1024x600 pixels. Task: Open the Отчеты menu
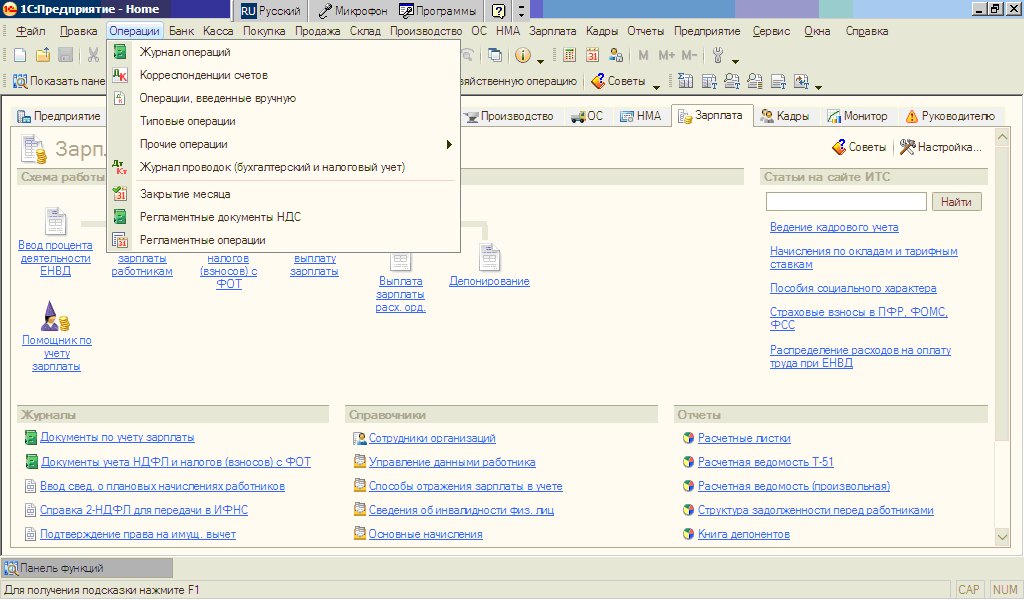click(x=645, y=31)
